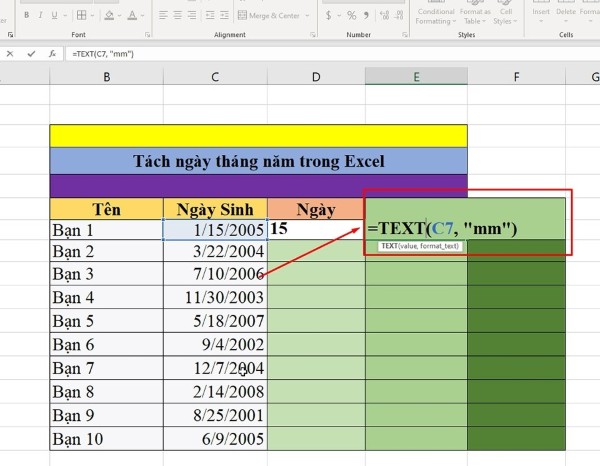Open Number group dialog launcher

(405, 35)
